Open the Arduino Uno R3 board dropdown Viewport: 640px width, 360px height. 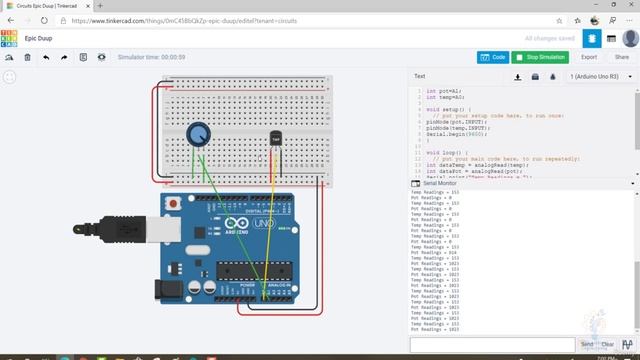click(601, 77)
